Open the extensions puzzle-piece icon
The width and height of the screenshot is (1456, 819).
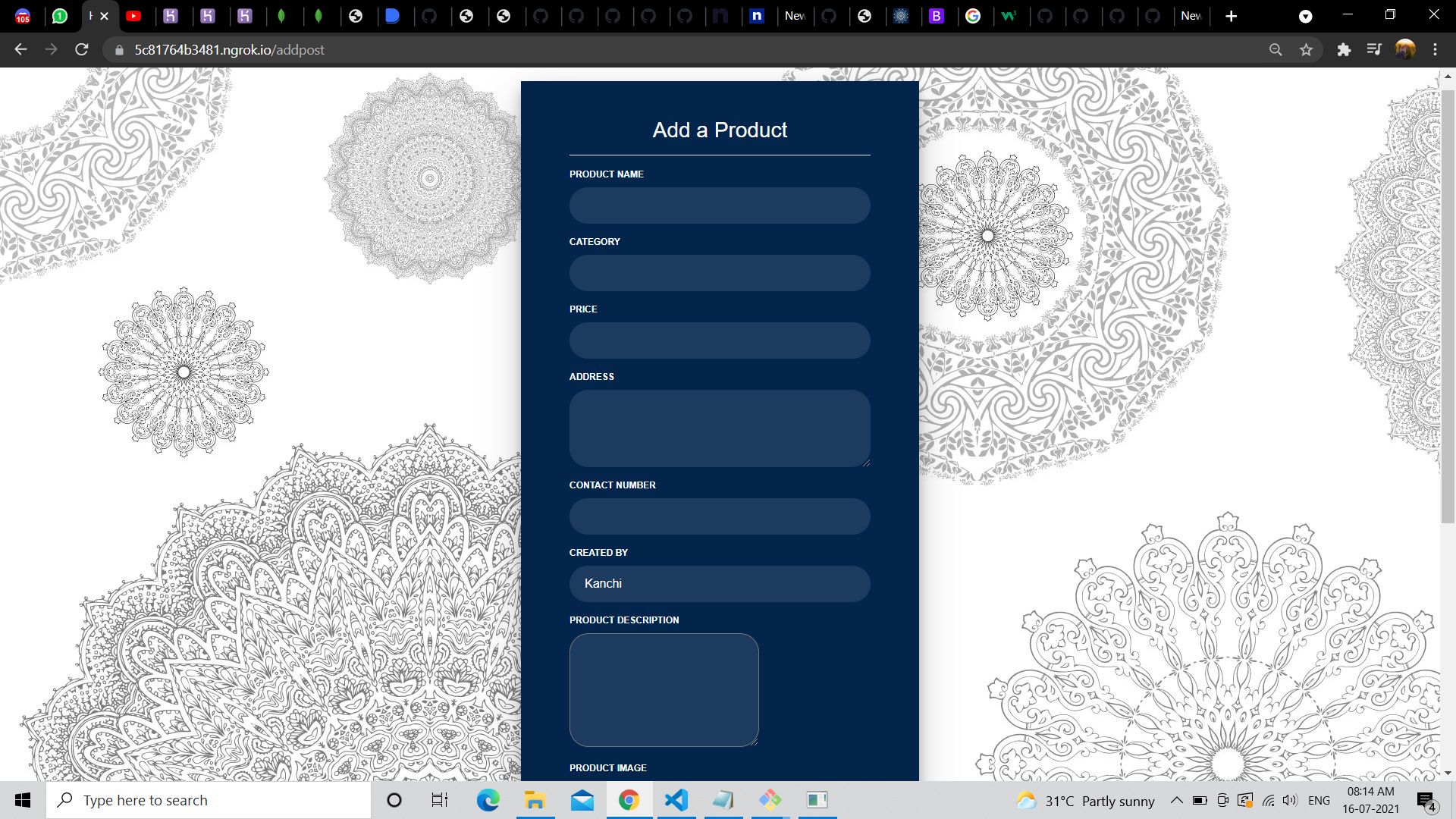(1344, 49)
